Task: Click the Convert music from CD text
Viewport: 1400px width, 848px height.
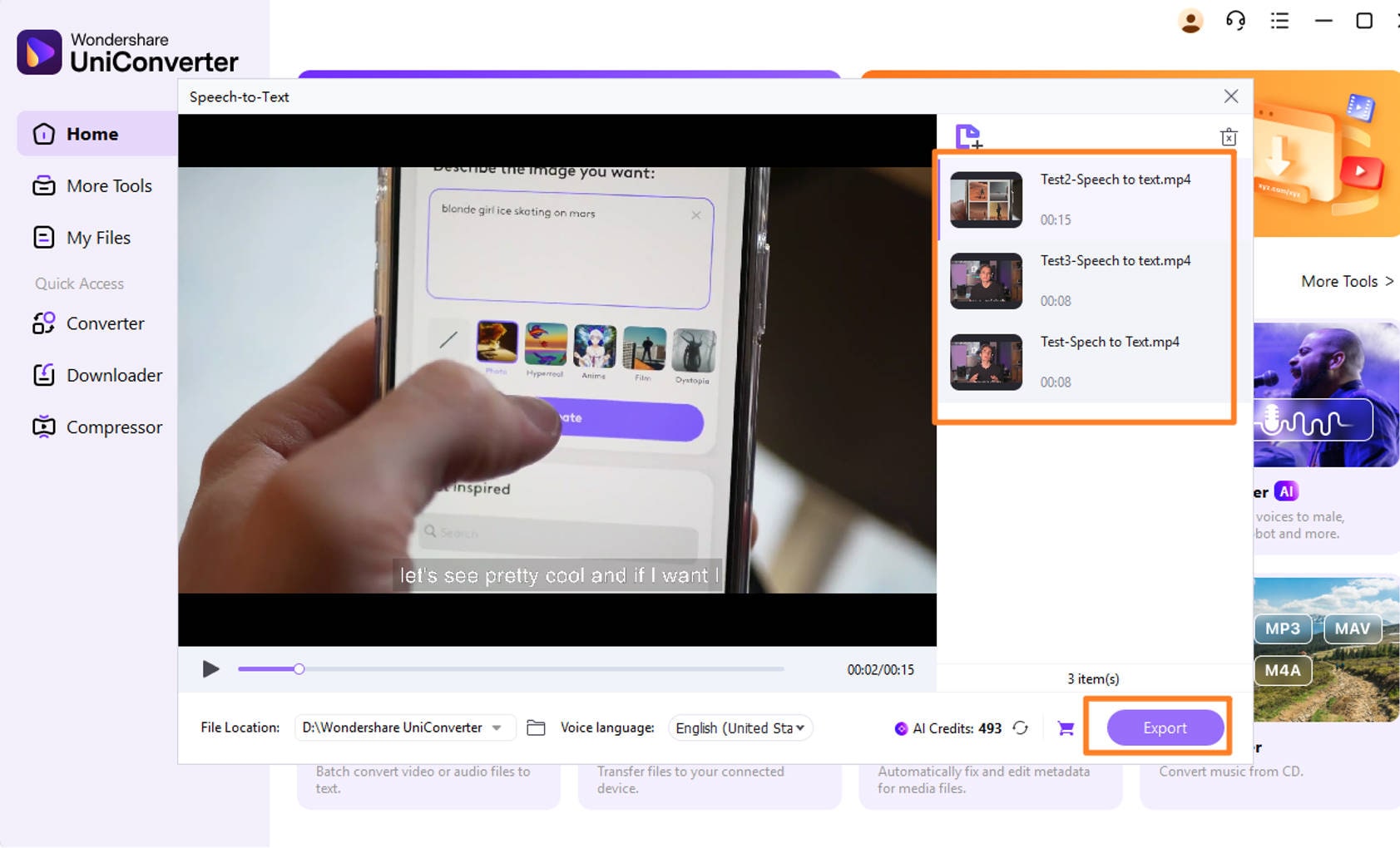Action: (x=1231, y=772)
